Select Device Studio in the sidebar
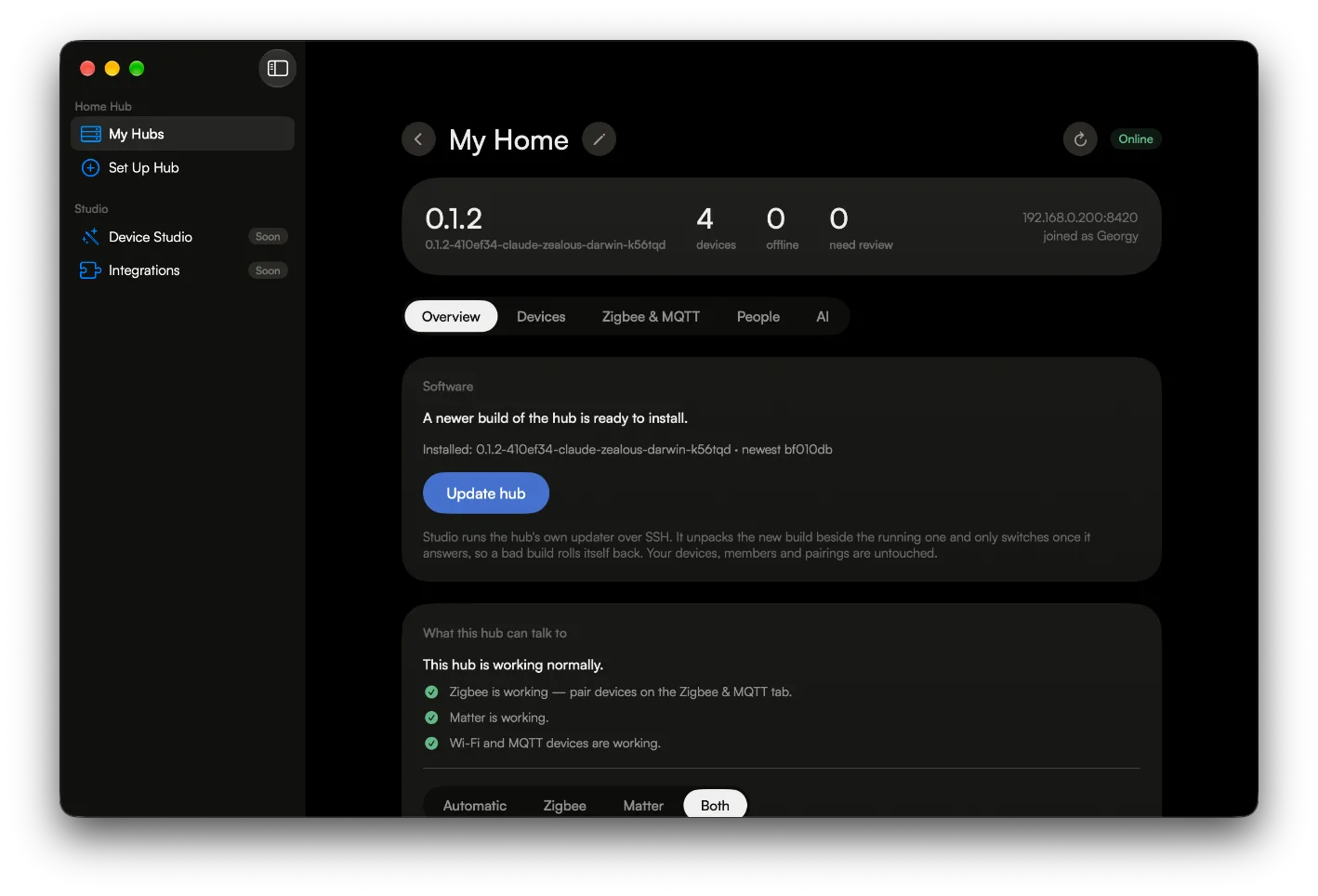This screenshot has height=896, width=1318. (182, 237)
